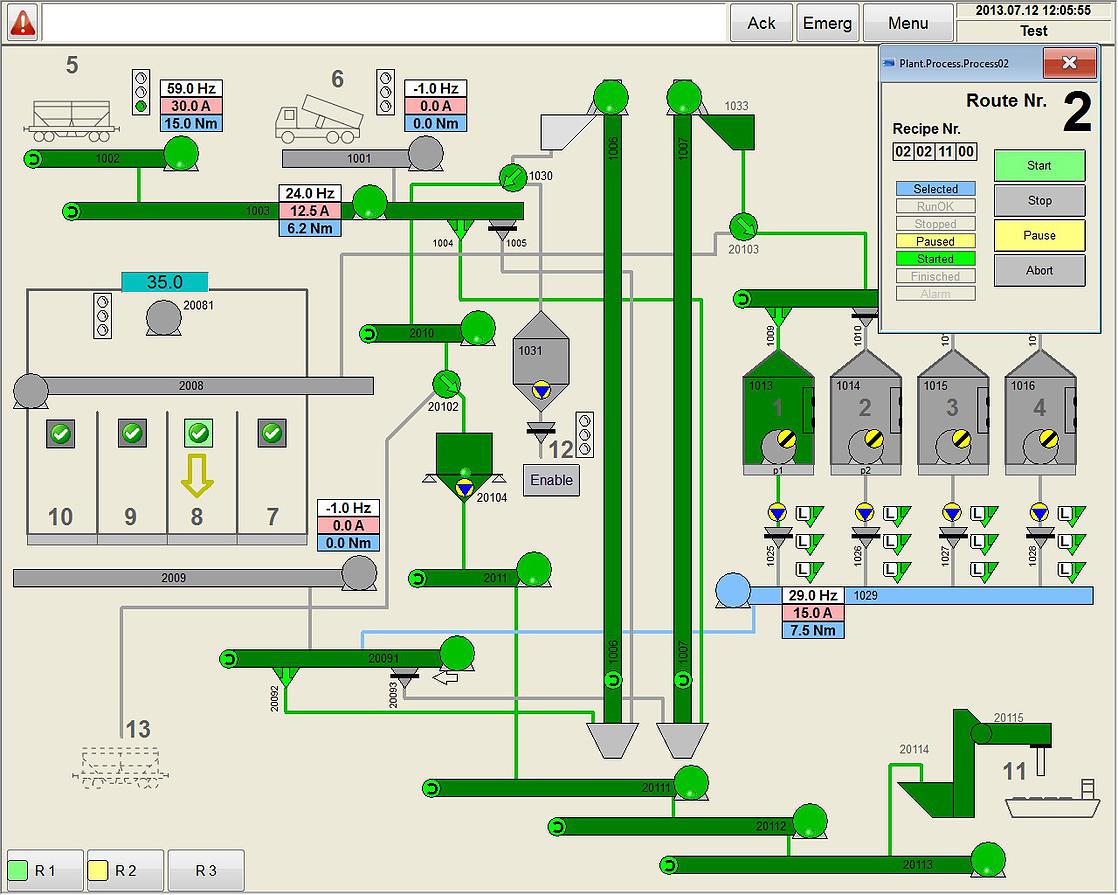Click discharge hopper 1004 on conveyor 1003

click(x=460, y=225)
